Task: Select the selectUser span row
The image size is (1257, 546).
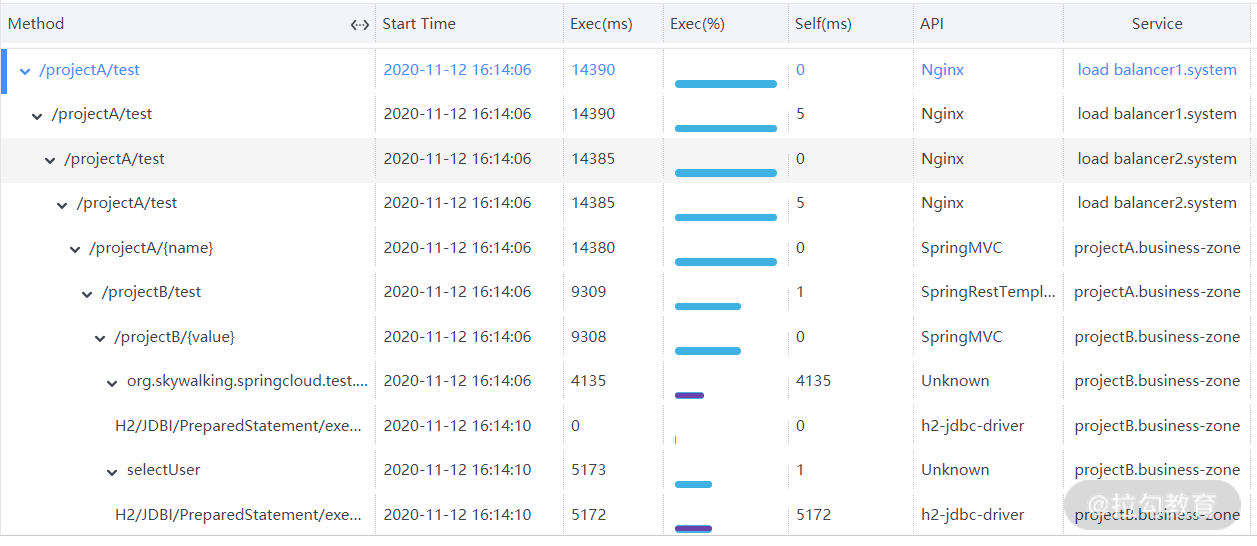Action: pos(628,470)
